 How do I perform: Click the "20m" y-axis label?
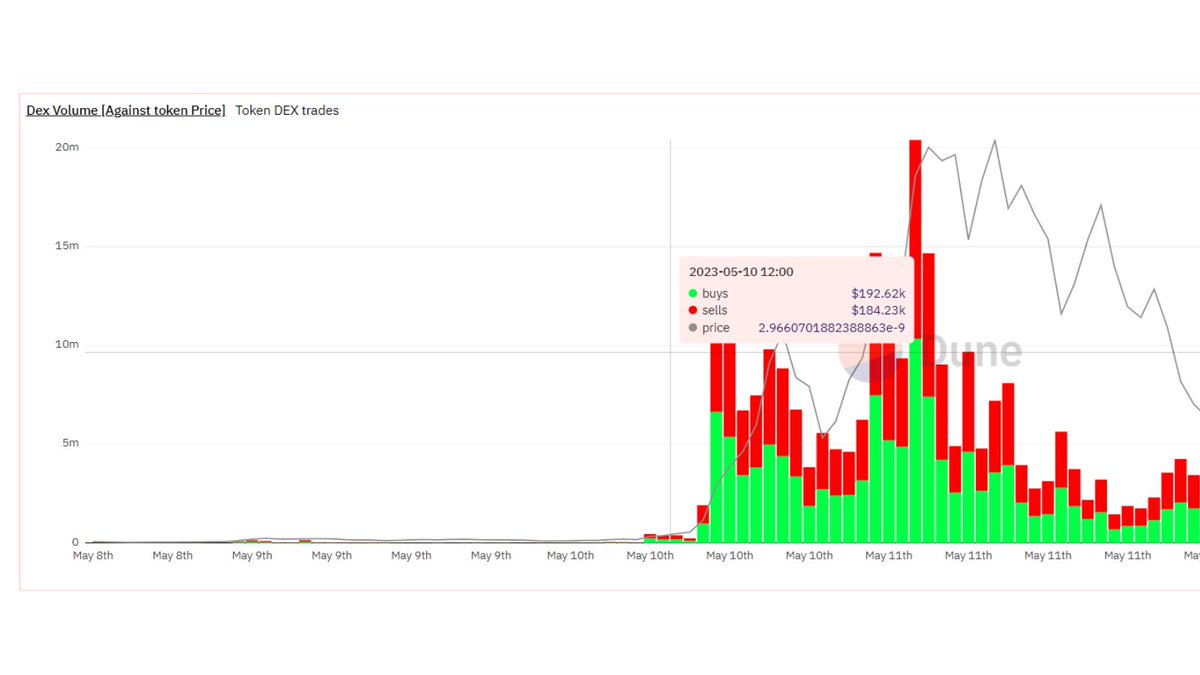pos(68,147)
